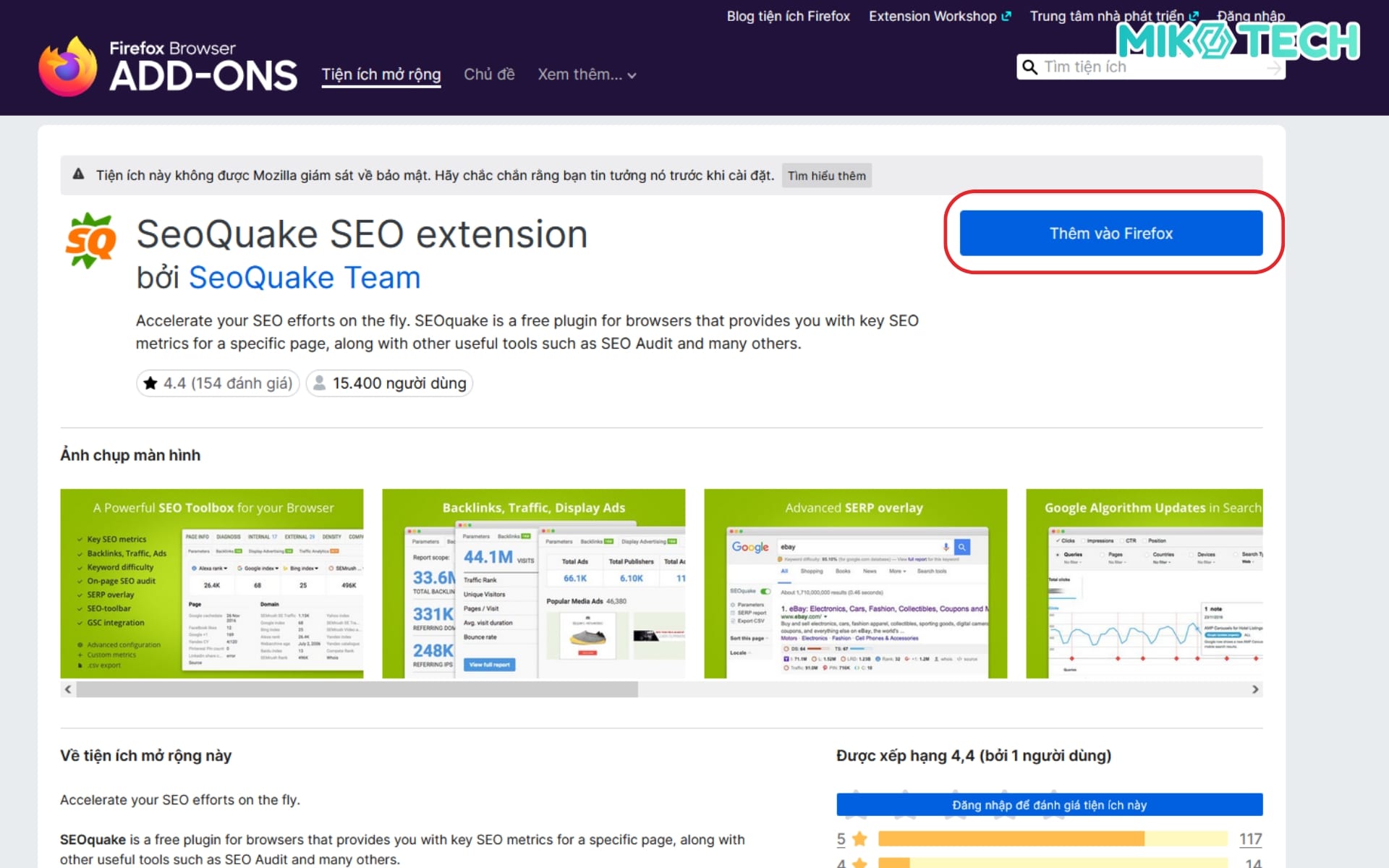Click the Thêm vào Firefox button

[x=1111, y=233]
